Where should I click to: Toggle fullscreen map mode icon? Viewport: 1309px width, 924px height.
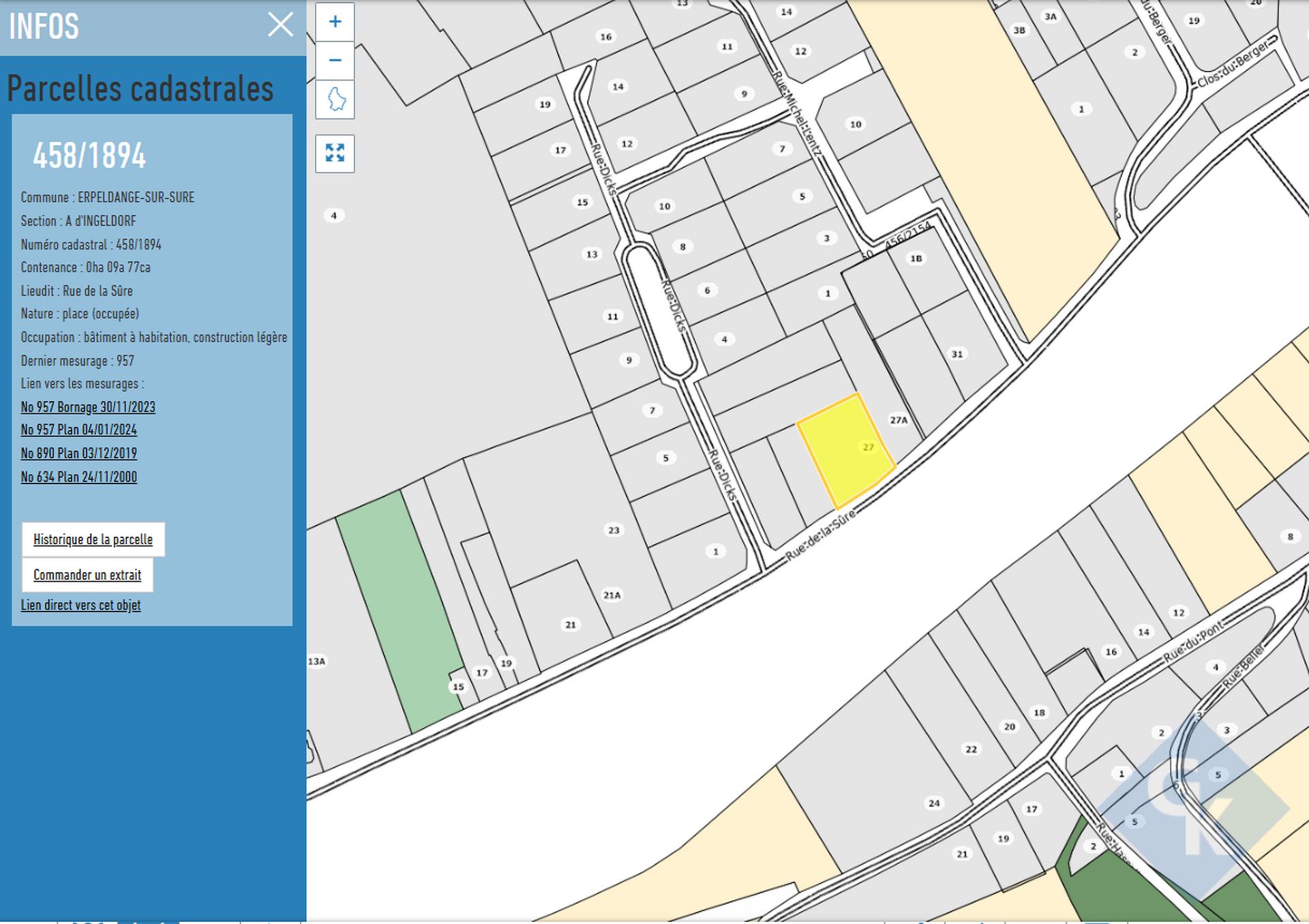[335, 153]
